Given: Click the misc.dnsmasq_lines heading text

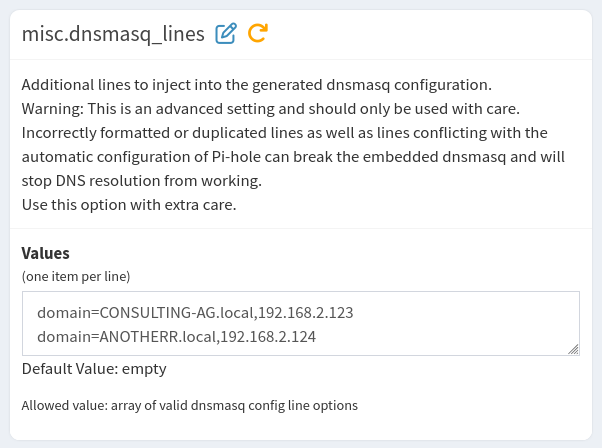Looking at the screenshot, I should [x=114, y=34].
